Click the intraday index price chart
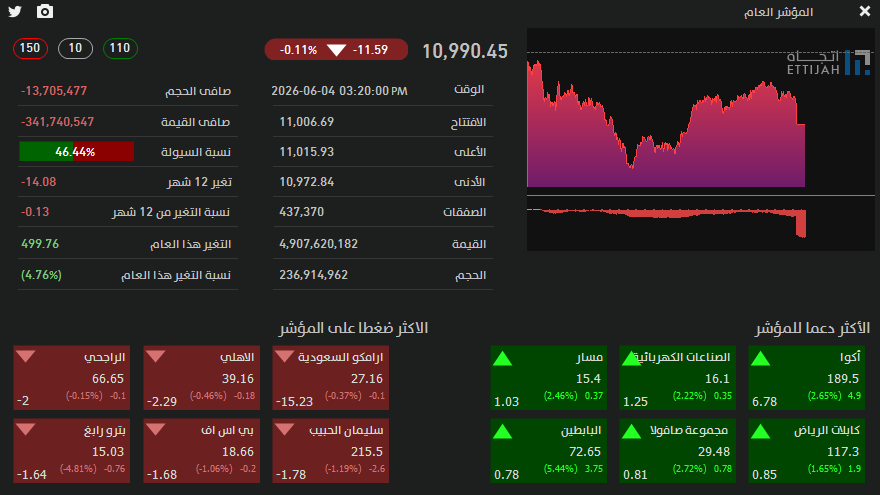The image size is (880, 495). (666, 123)
